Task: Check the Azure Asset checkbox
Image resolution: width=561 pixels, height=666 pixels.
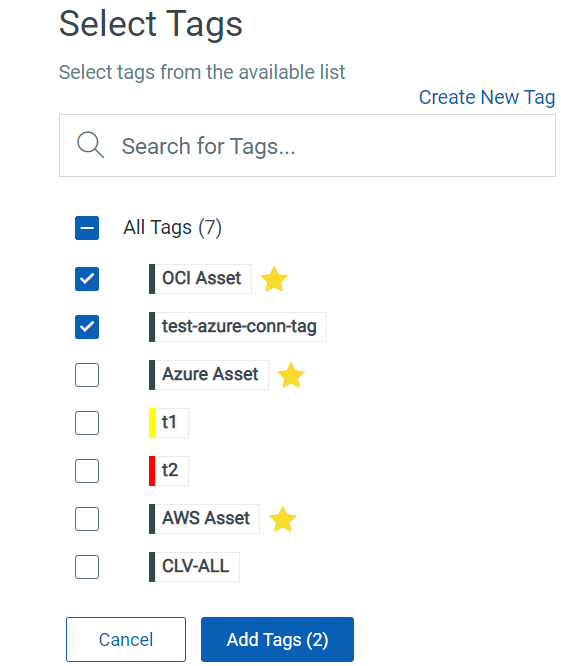Action: click(x=87, y=375)
